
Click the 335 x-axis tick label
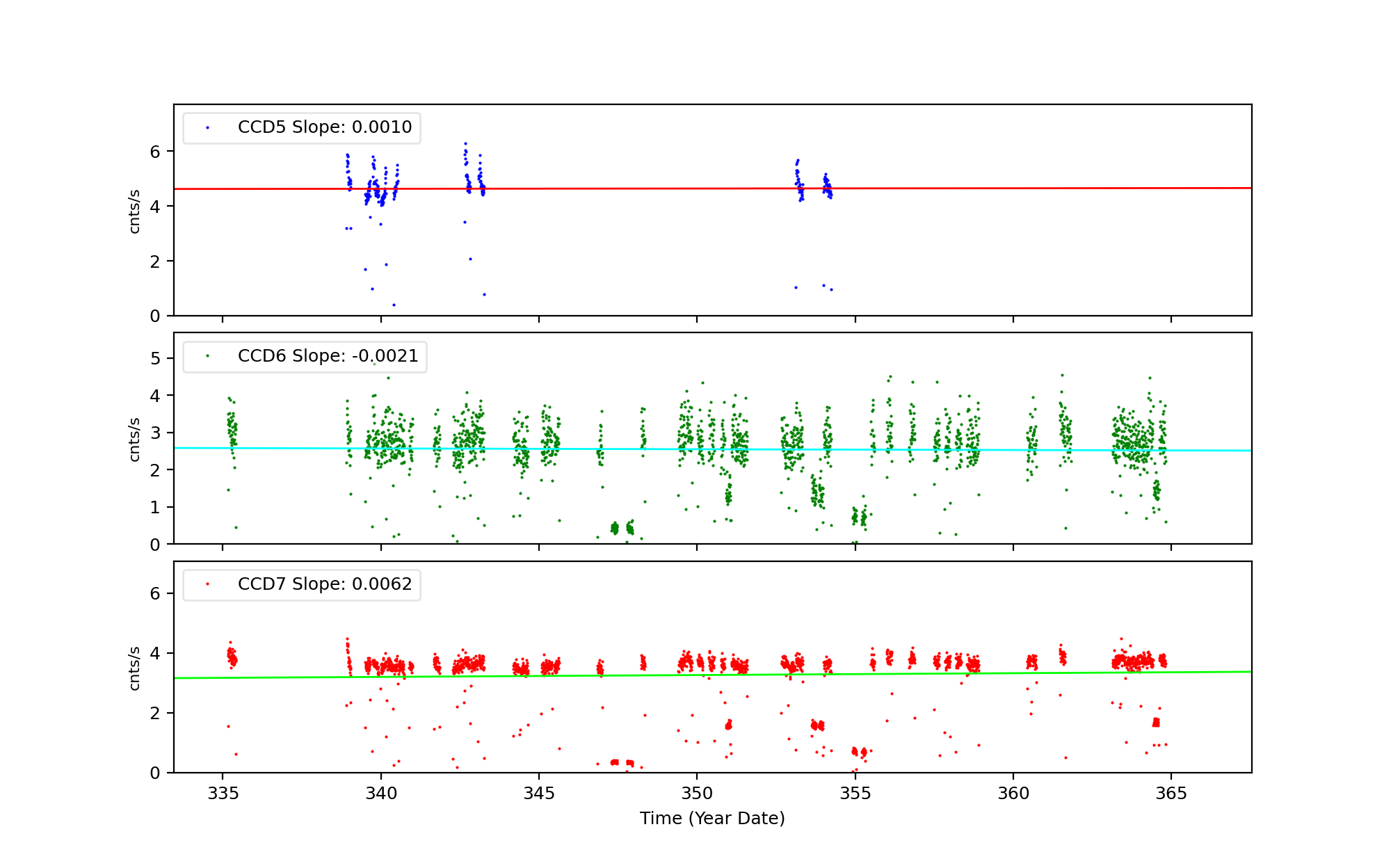(223, 794)
